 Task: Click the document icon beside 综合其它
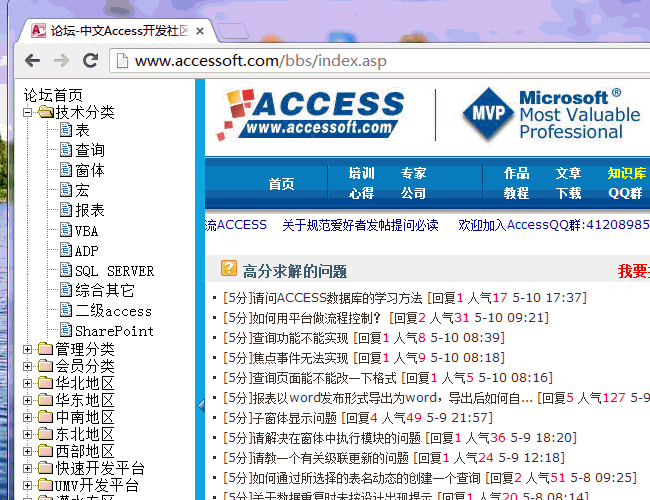point(66,290)
